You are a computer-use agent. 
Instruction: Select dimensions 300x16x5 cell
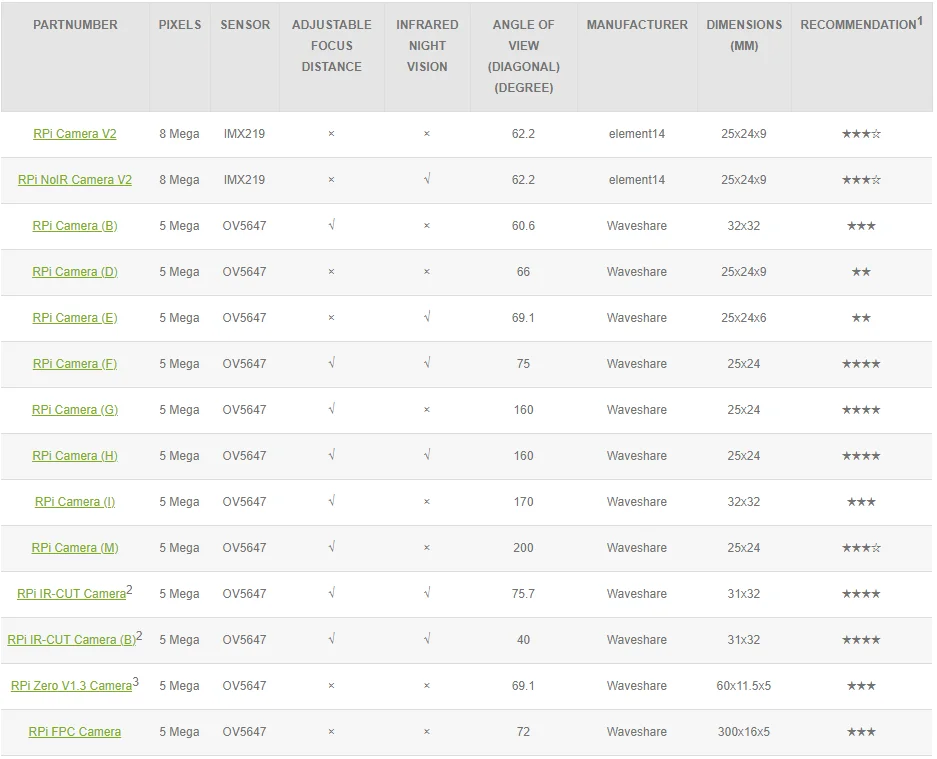744,732
